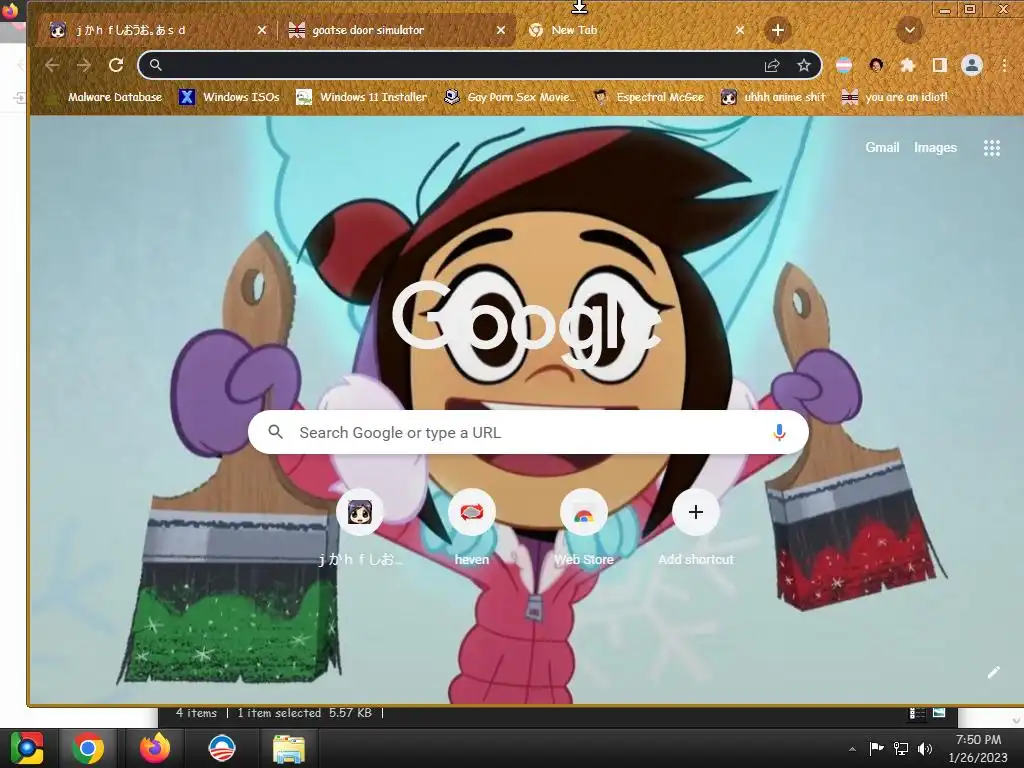Viewport: 1024px width, 768px height.
Task: Click the Search Google or type a URL box
Action: coord(528,432)
